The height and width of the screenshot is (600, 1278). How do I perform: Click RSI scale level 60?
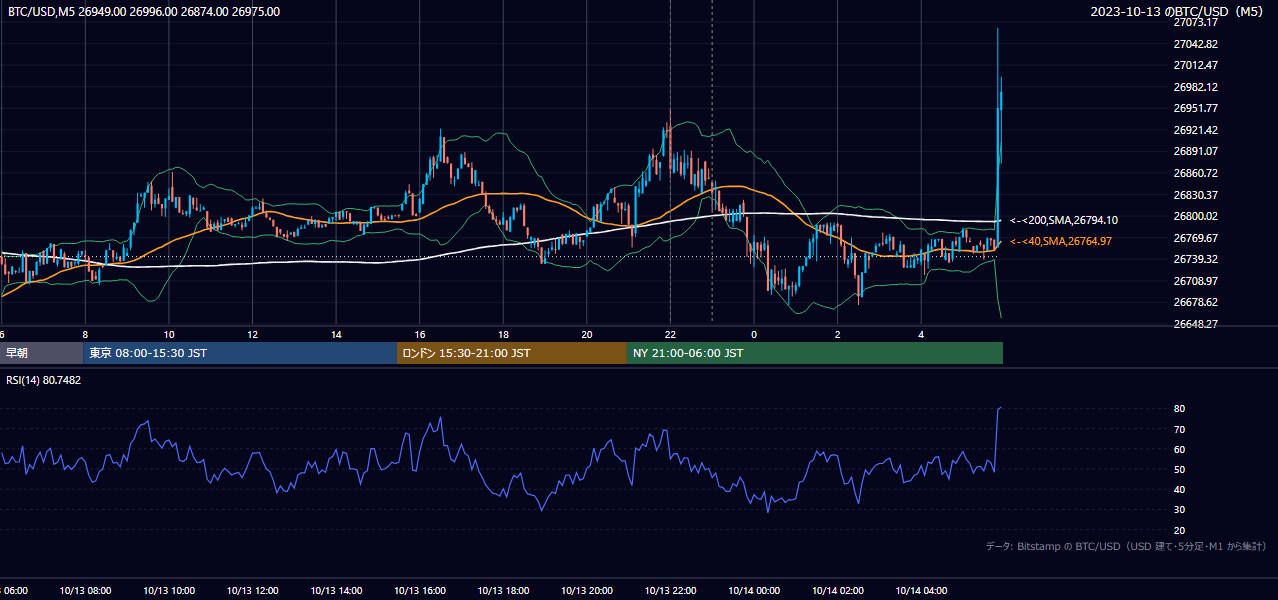(x=1180, y=449)
